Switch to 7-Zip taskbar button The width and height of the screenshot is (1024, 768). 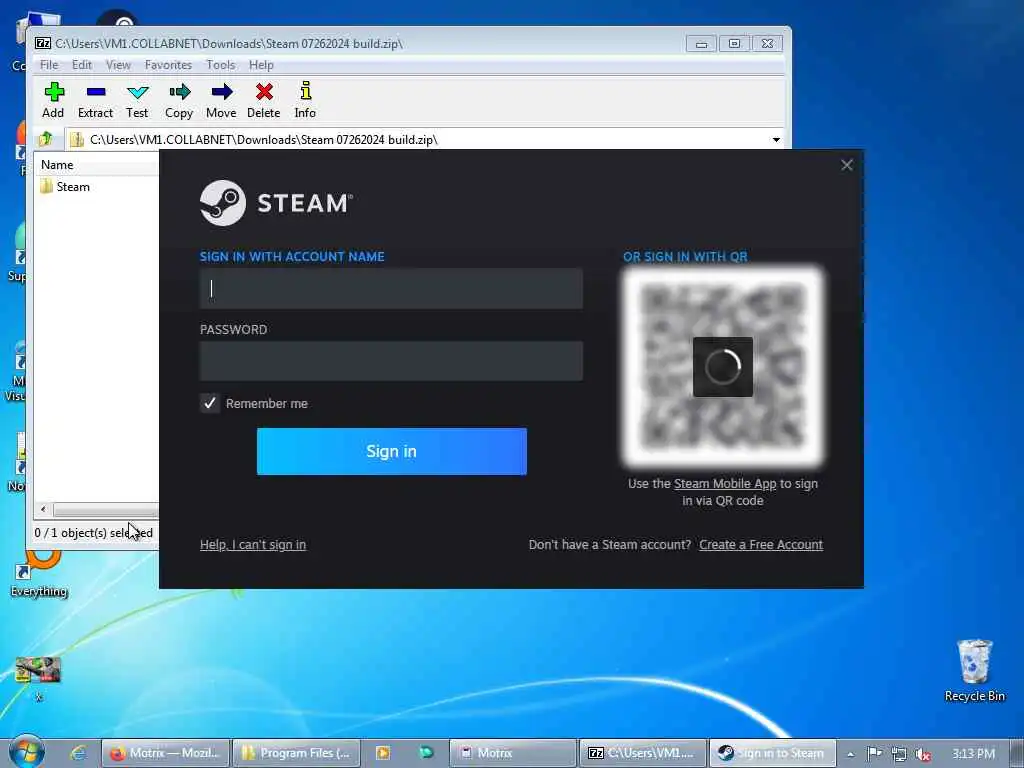pyautogui.click(x=643, y=753)
